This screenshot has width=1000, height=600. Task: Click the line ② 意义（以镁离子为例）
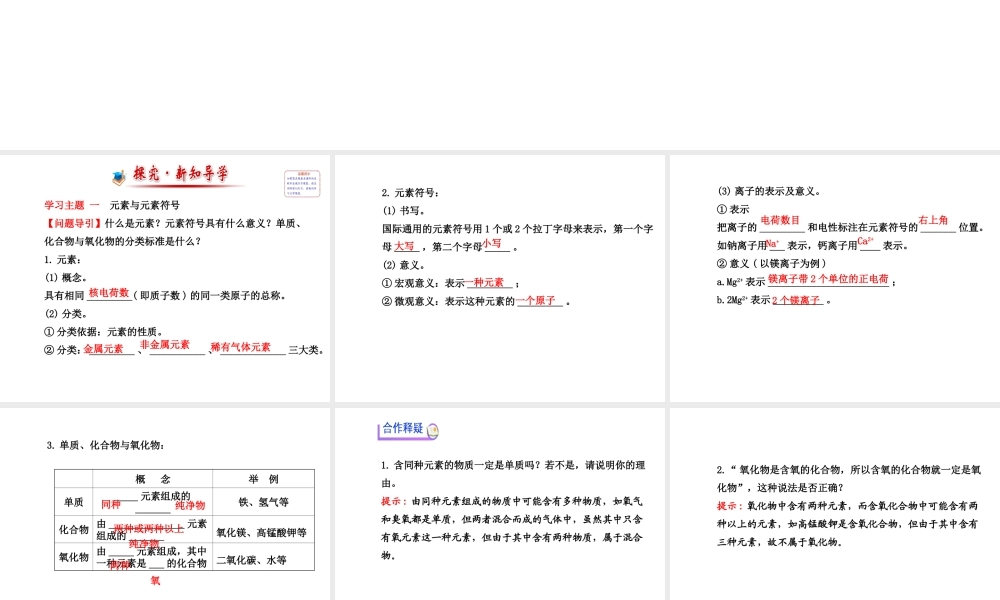coord(772,263)
